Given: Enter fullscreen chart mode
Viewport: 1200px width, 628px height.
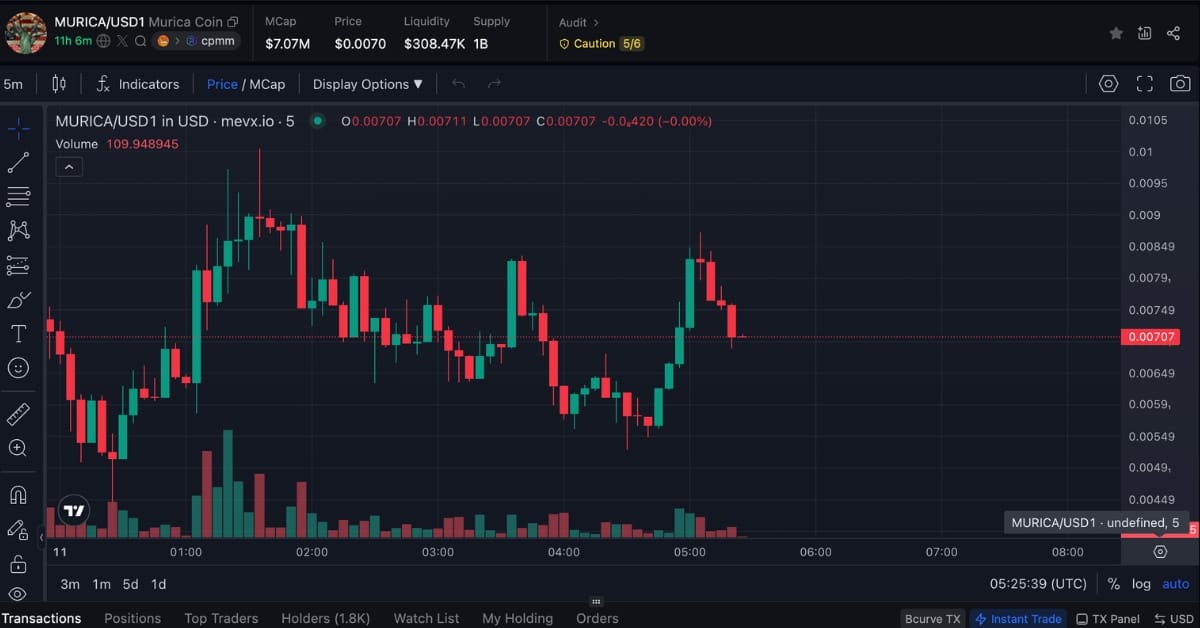Looking at the screenshot, I should click(x=1145, y=84).
